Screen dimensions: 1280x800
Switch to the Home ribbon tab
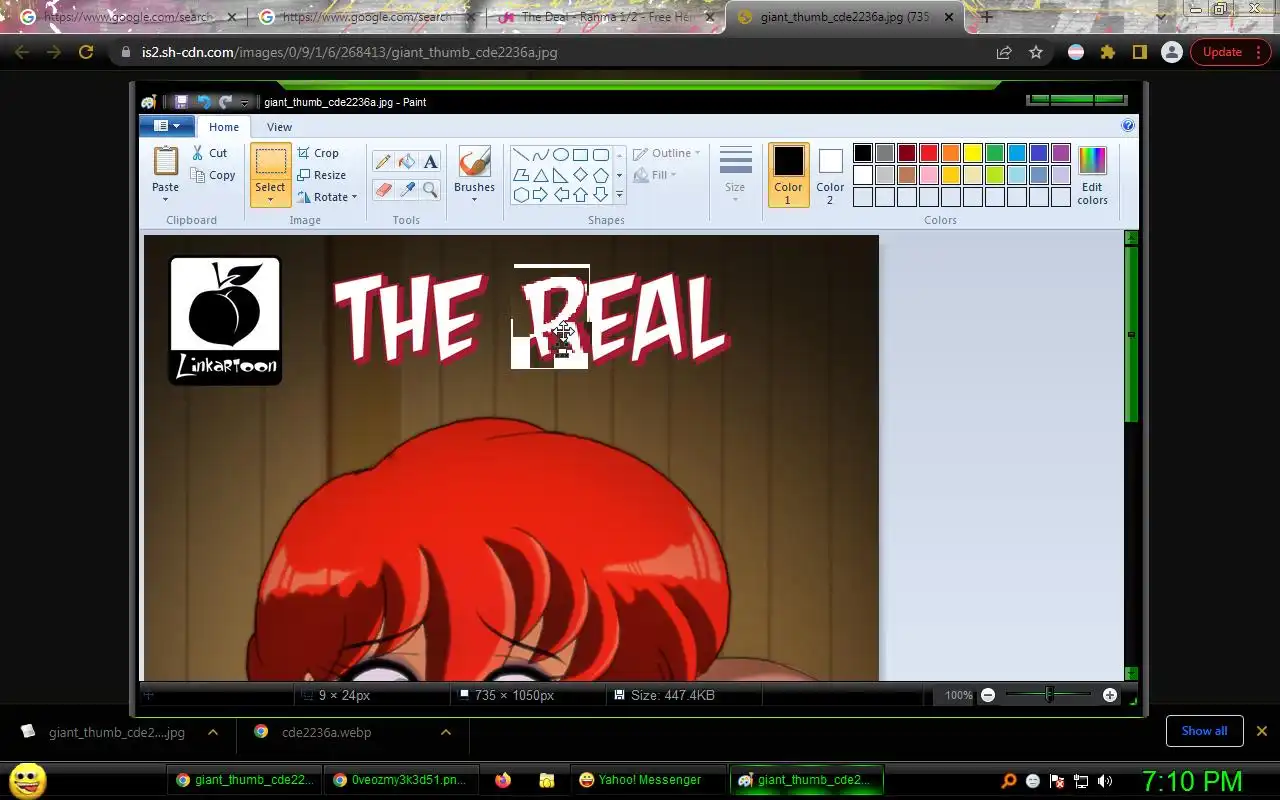pyautogui.click(x=224, y=127)
